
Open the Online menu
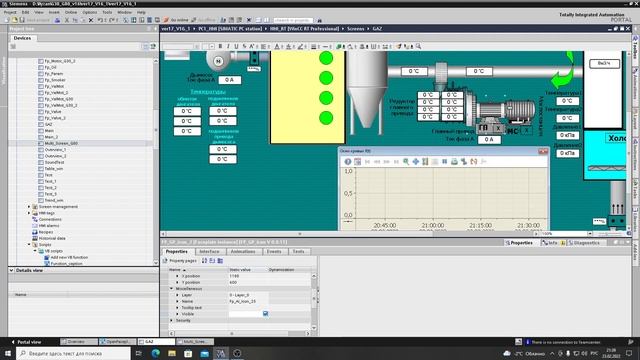(71, 12)
